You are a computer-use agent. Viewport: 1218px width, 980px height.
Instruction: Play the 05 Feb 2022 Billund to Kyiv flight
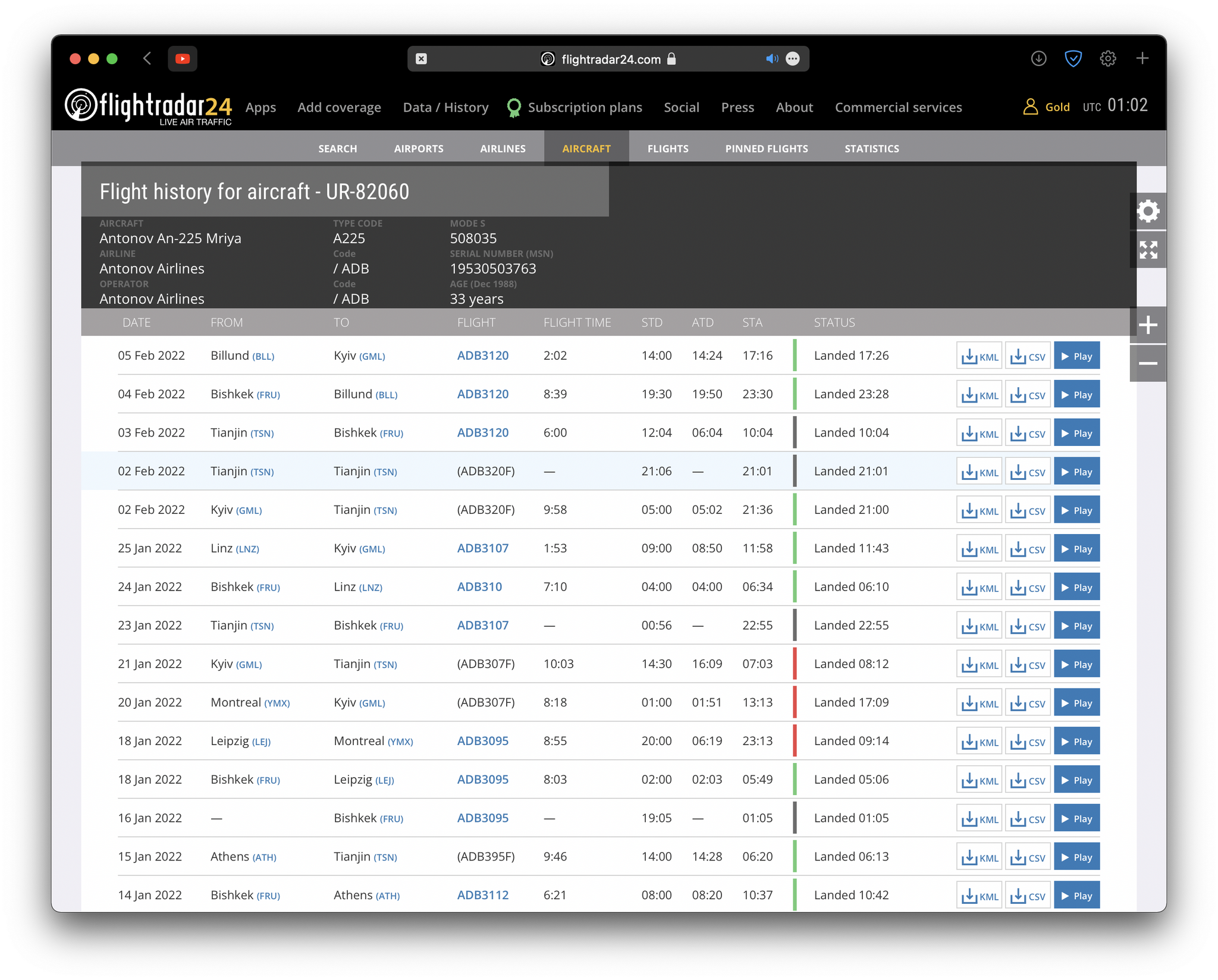(x=1076, y=356)
